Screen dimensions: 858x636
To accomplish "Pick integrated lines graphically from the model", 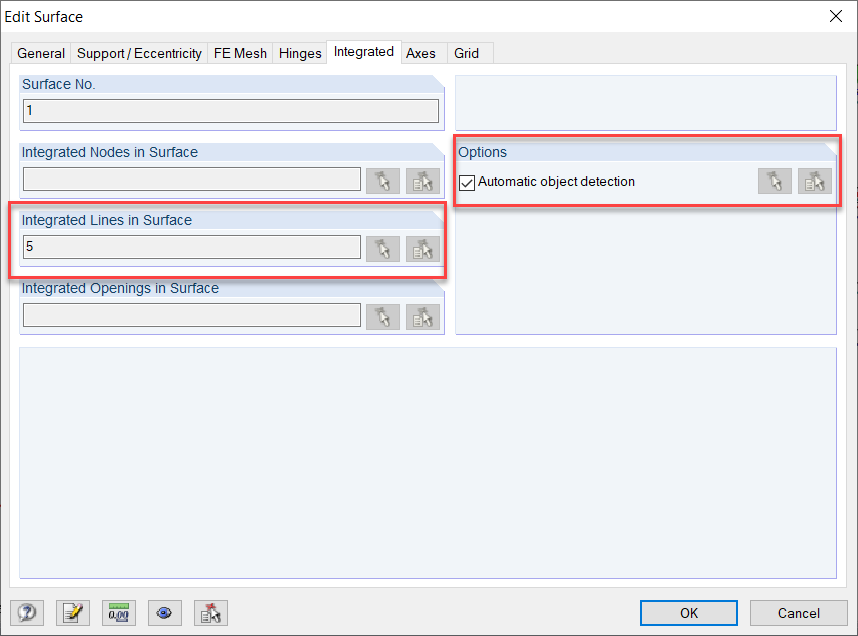I will tap(383, 249).
